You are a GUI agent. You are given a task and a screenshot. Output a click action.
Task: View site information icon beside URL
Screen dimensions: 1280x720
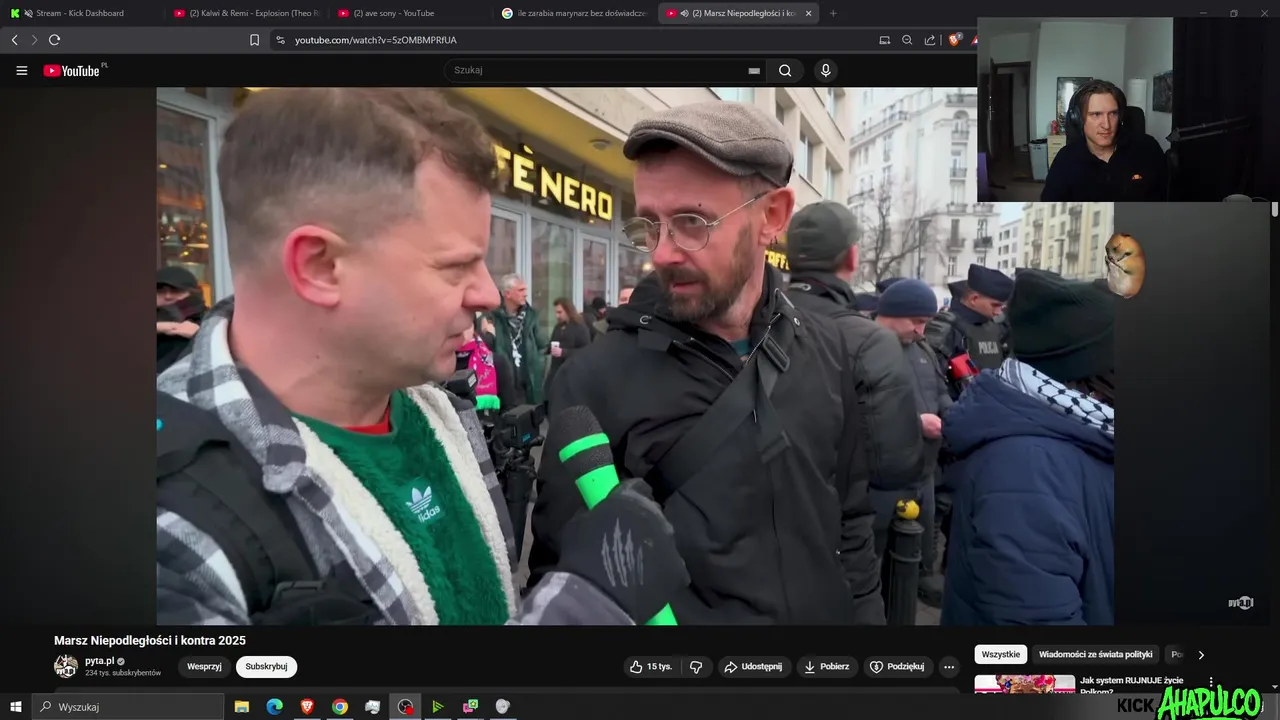click(x=280, y=40)
